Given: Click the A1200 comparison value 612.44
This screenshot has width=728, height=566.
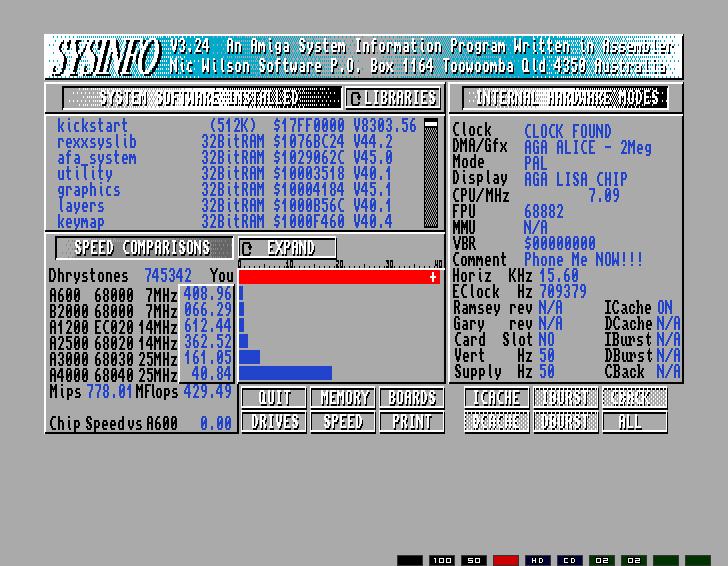Looking at the screenshot, I should [x=208, y=326].
